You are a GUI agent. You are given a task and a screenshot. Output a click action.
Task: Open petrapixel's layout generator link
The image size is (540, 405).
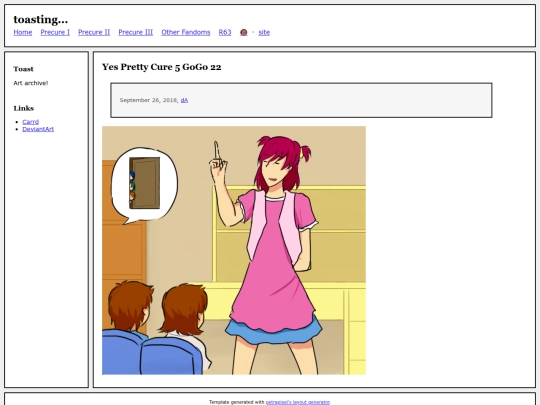click(298, 402)
